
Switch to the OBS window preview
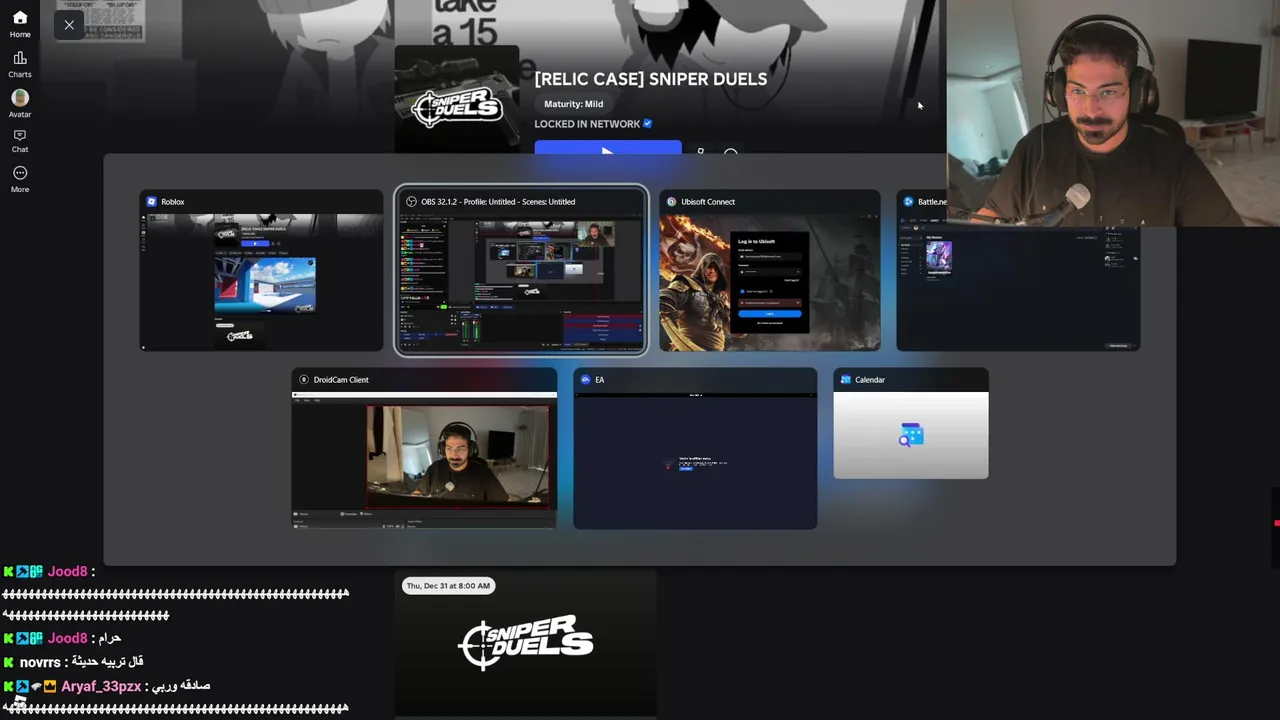521,271
